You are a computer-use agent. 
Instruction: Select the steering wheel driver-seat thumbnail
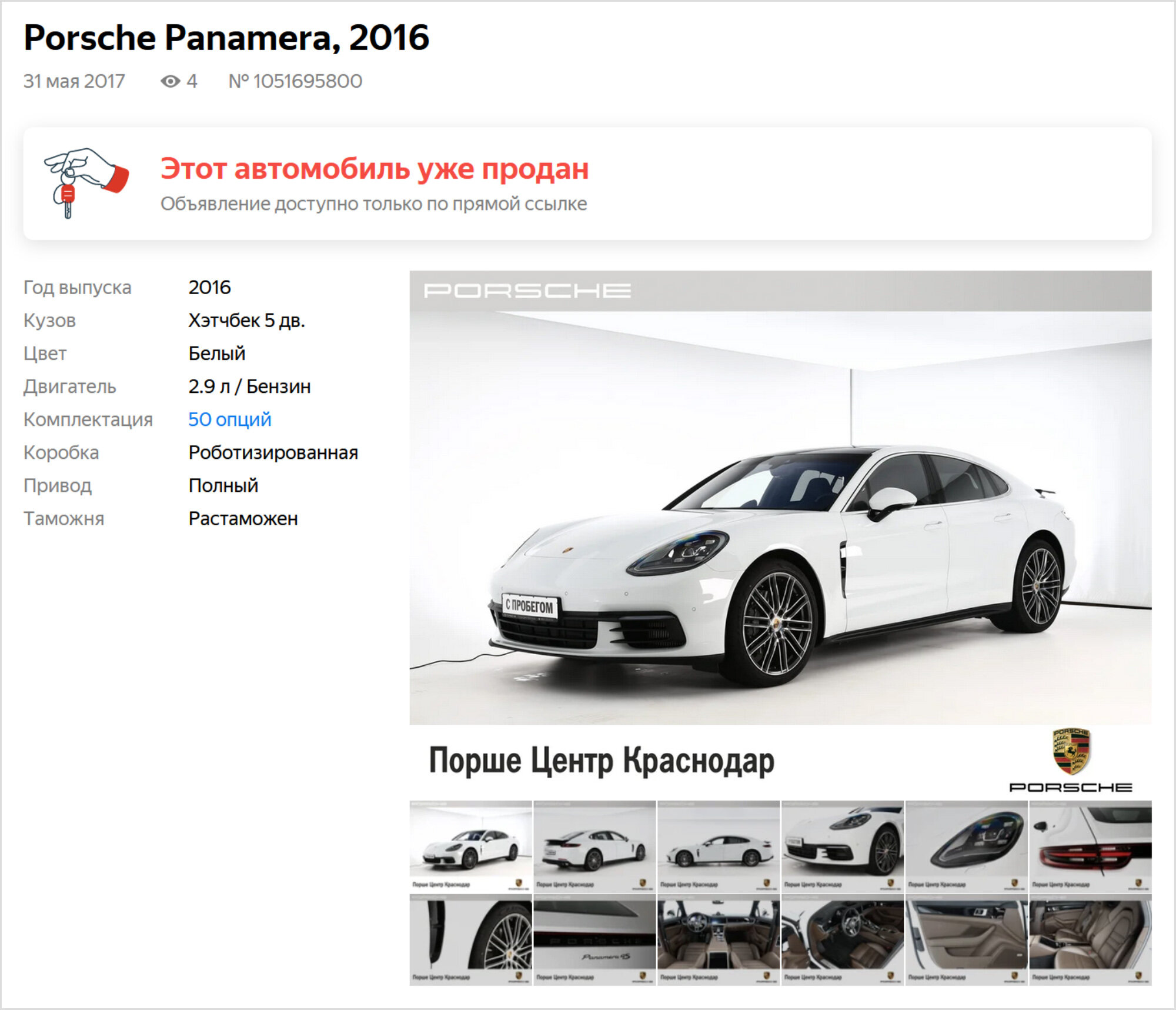843,939
